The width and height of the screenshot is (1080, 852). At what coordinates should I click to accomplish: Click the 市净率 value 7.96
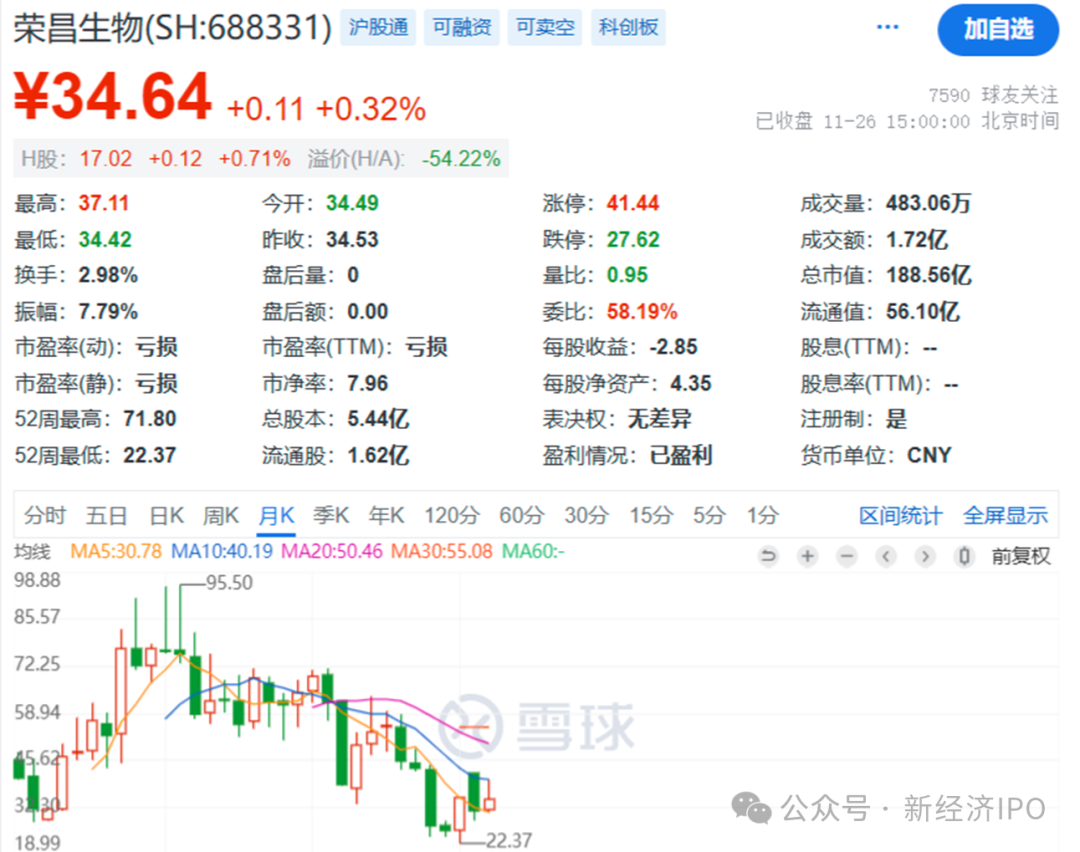point(367,383)
